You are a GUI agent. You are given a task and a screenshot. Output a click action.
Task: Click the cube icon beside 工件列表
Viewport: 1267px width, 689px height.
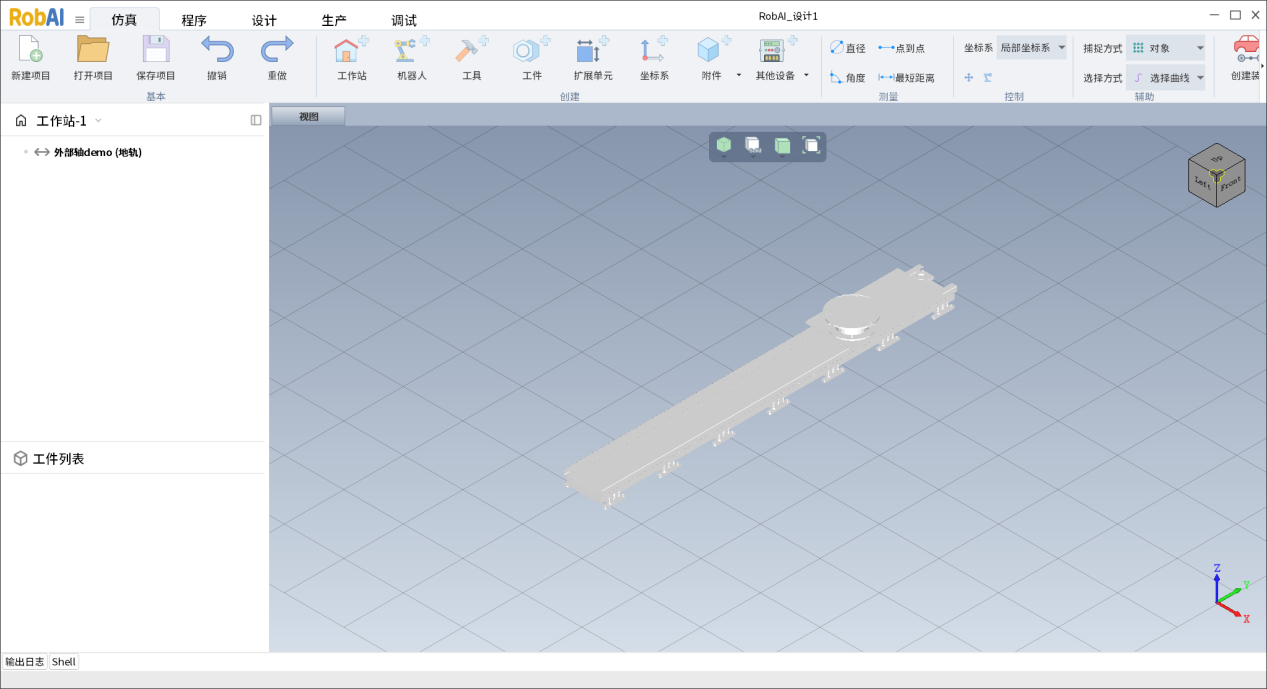pyautogui.click(x=20, y=458)
